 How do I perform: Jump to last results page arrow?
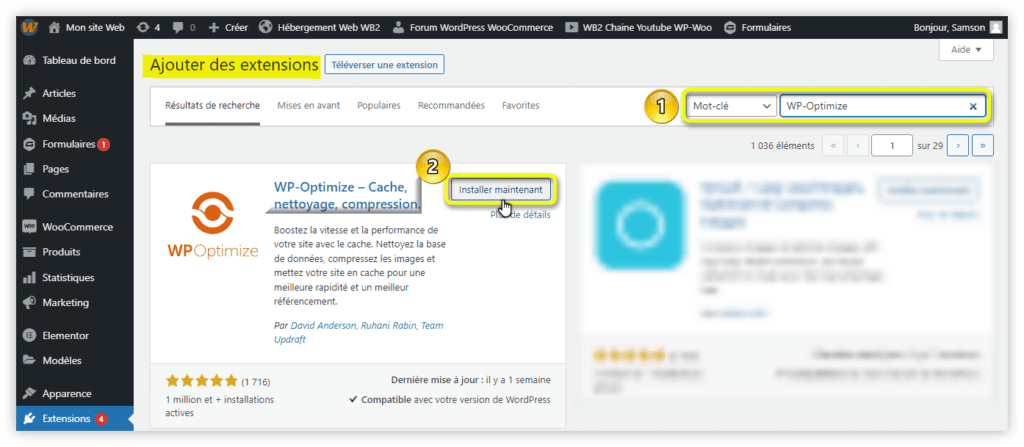coord(983,146)
